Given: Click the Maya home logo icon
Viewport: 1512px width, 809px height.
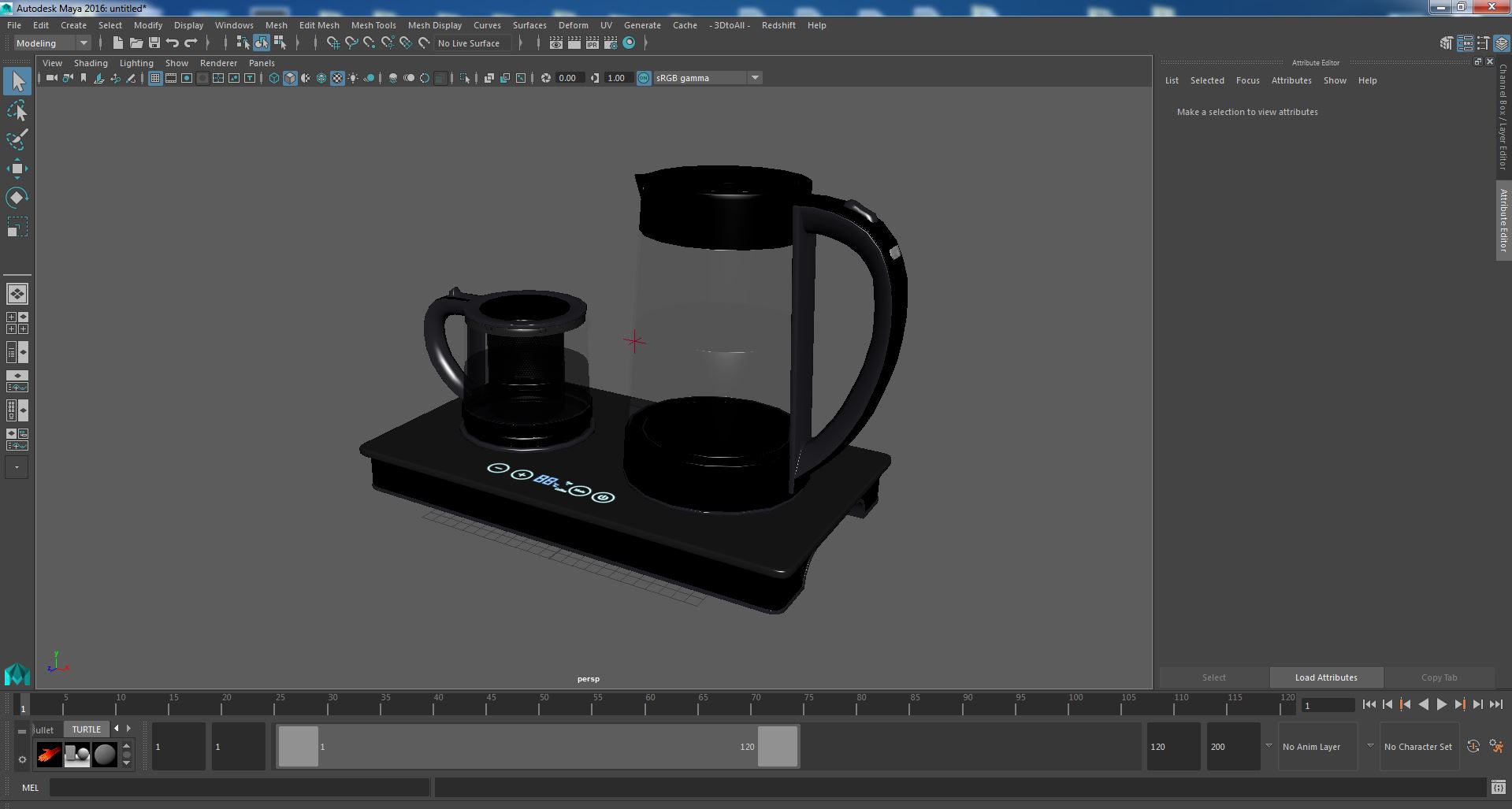Looking at the screenshot, I should (x=17, y=675).
